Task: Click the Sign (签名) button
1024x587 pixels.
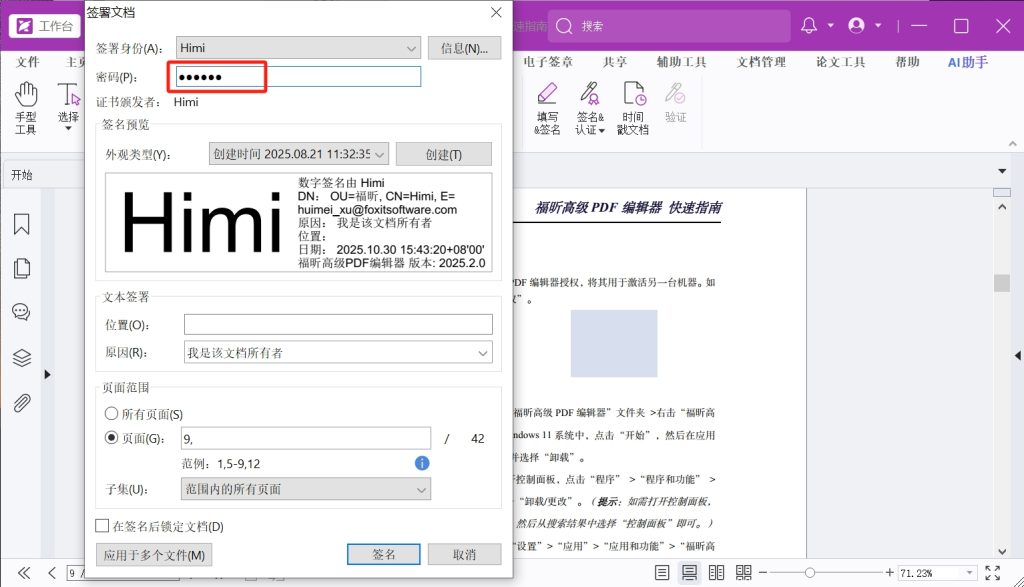Action: pyautogui.click(x=384, y=554)
